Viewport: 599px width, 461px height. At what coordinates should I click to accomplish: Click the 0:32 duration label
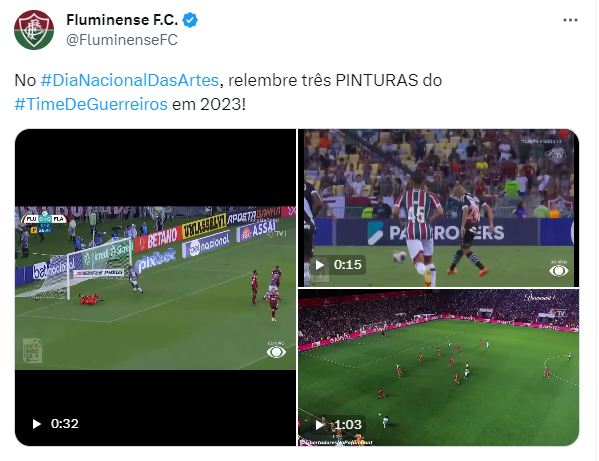coord(65,424)
